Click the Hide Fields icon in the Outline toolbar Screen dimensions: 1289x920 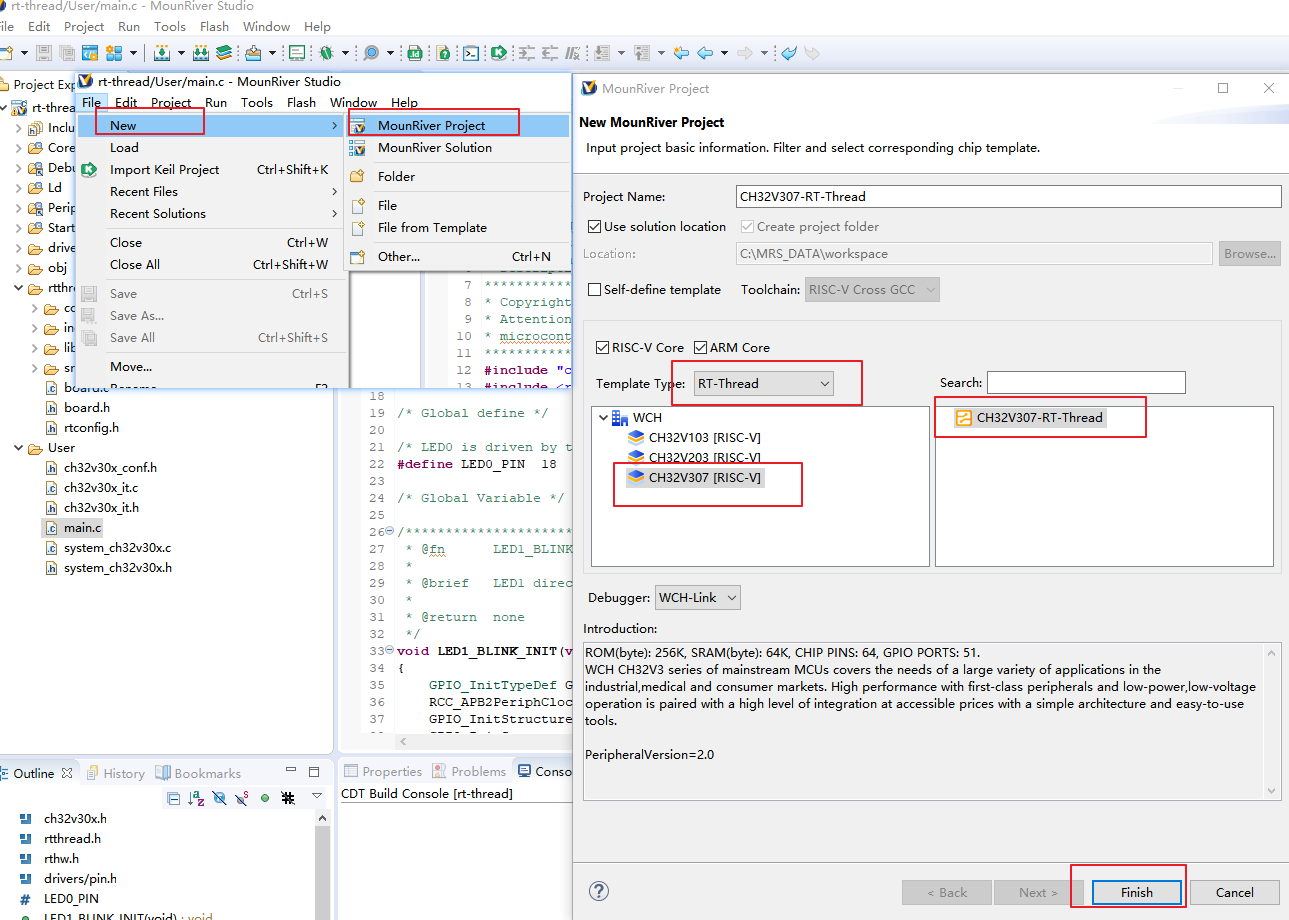pyautogui.click(x=219, y=798)
